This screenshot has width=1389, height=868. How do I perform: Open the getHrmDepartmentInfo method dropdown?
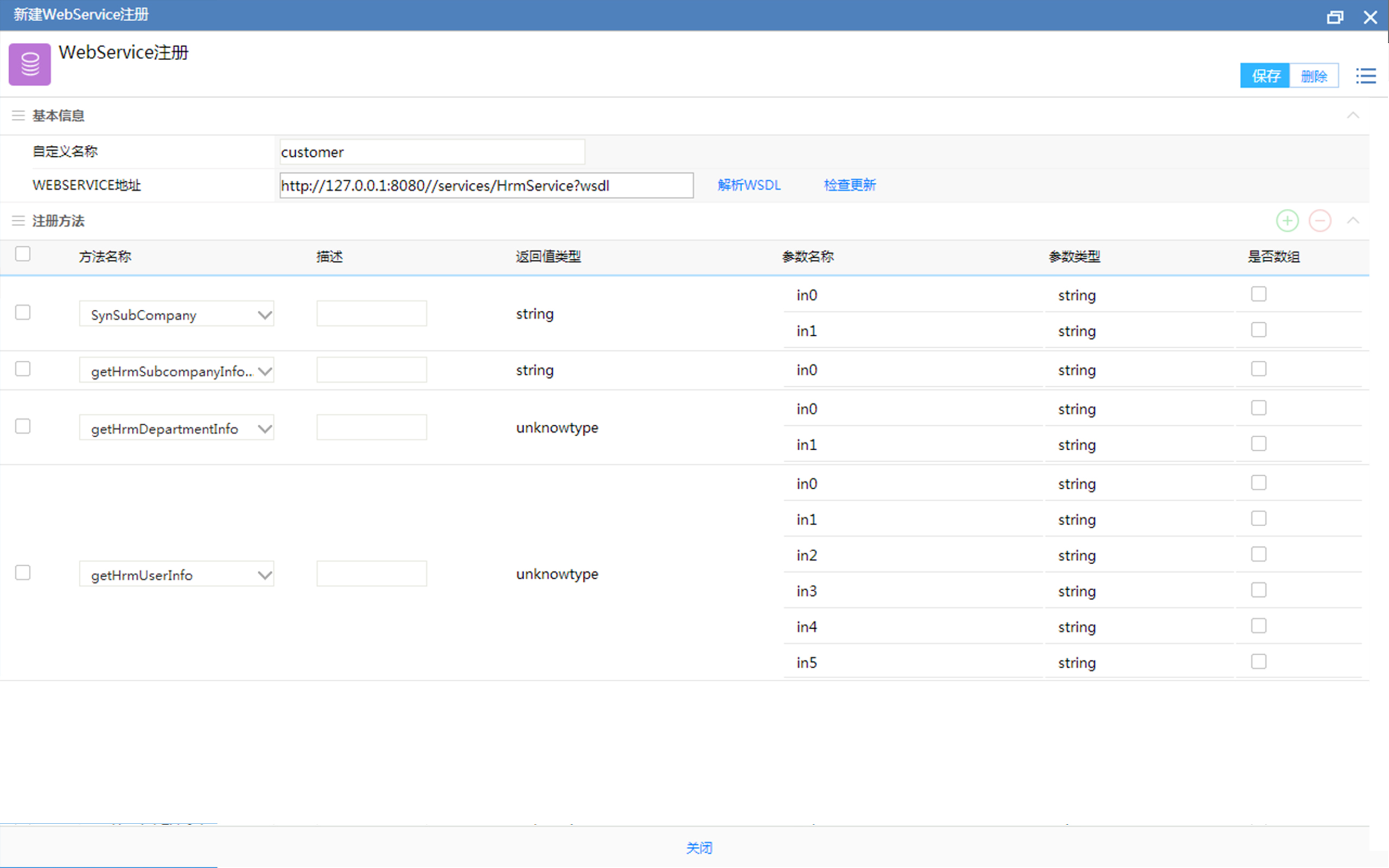(264, 428)
